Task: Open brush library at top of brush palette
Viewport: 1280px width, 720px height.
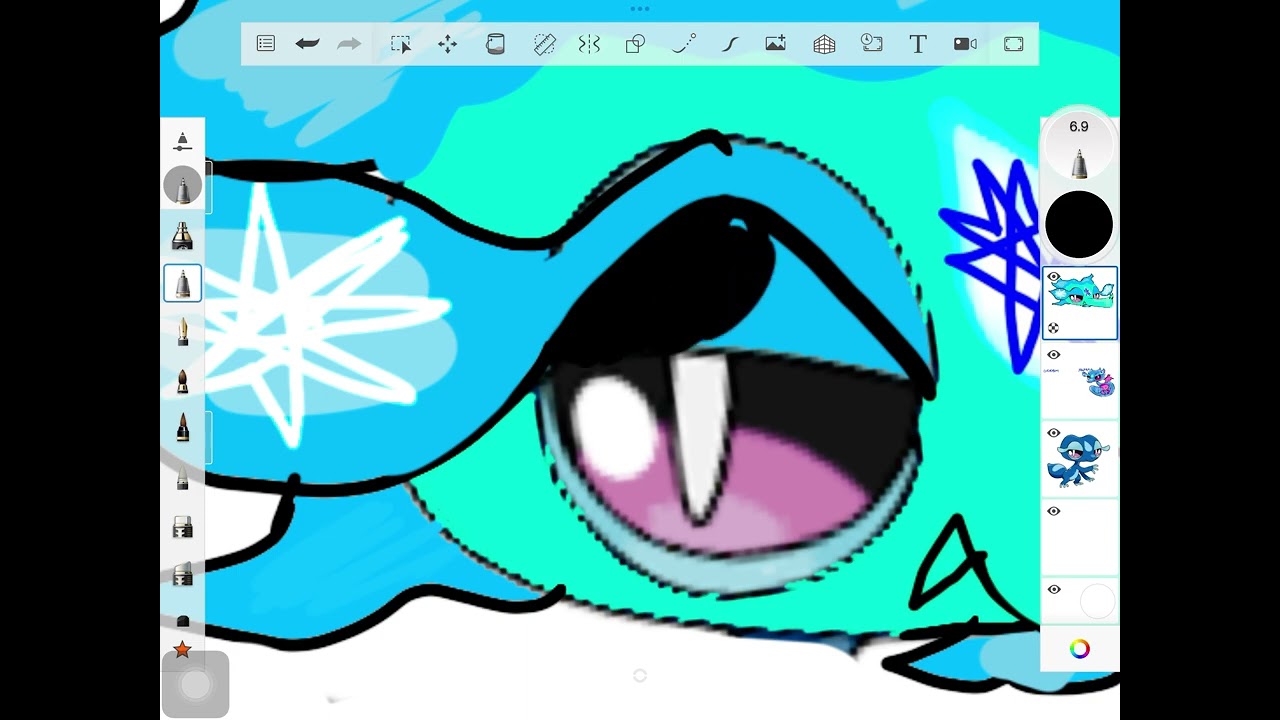Action: tap(182, 142)
